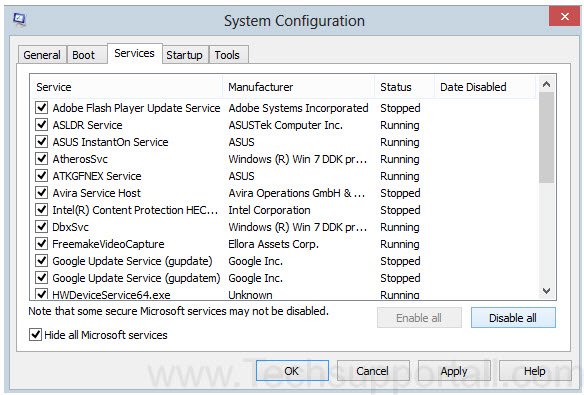Click 'Avira Operations GmbH &...' cell

click(297, 193)
